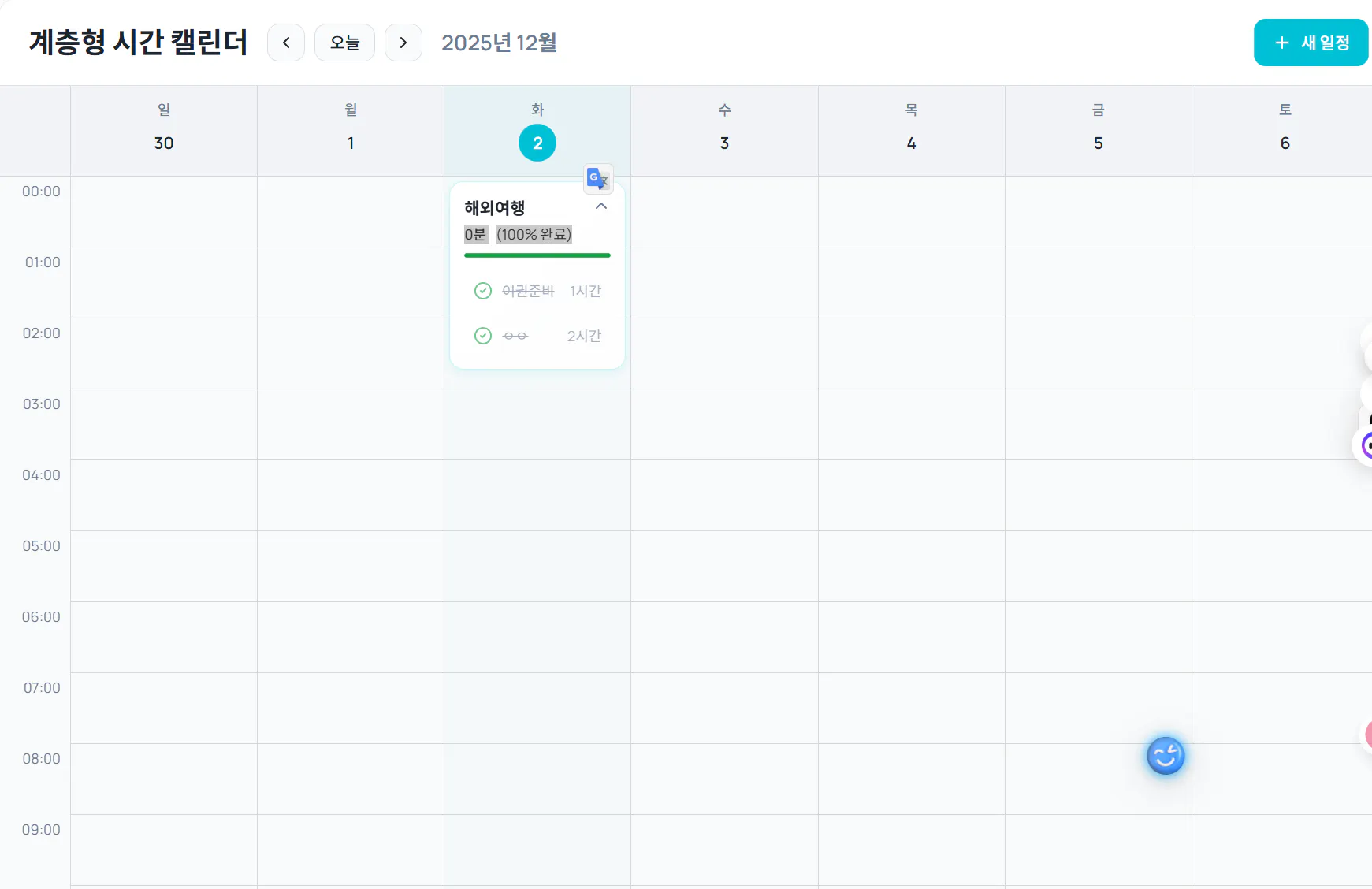
Task: Collapse the 해외여행 event card
Action: [x=601, y=206]
